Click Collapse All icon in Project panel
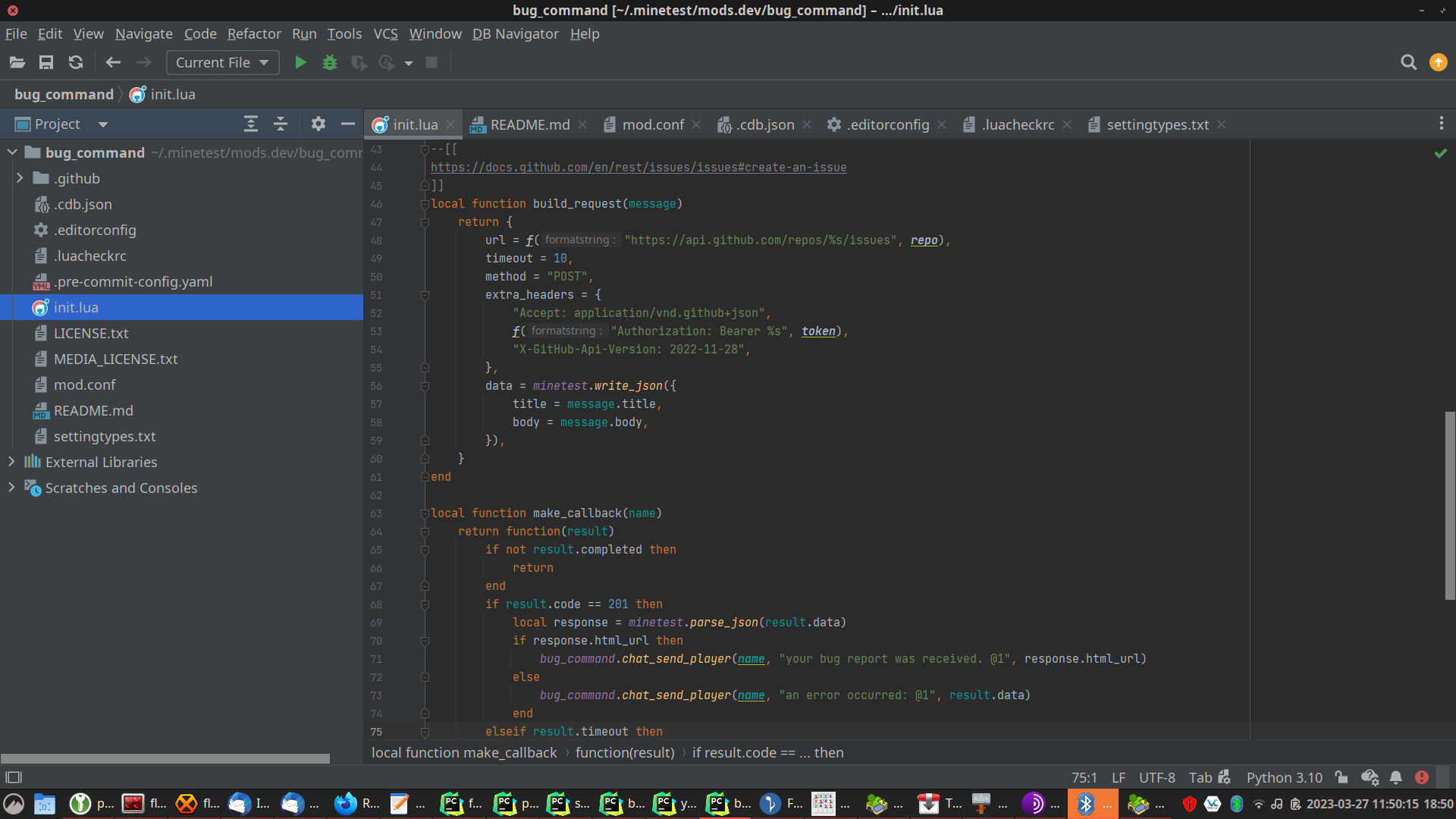This screenshot has height=819, width=1456. pyautogui.click(x=281, y=124)
